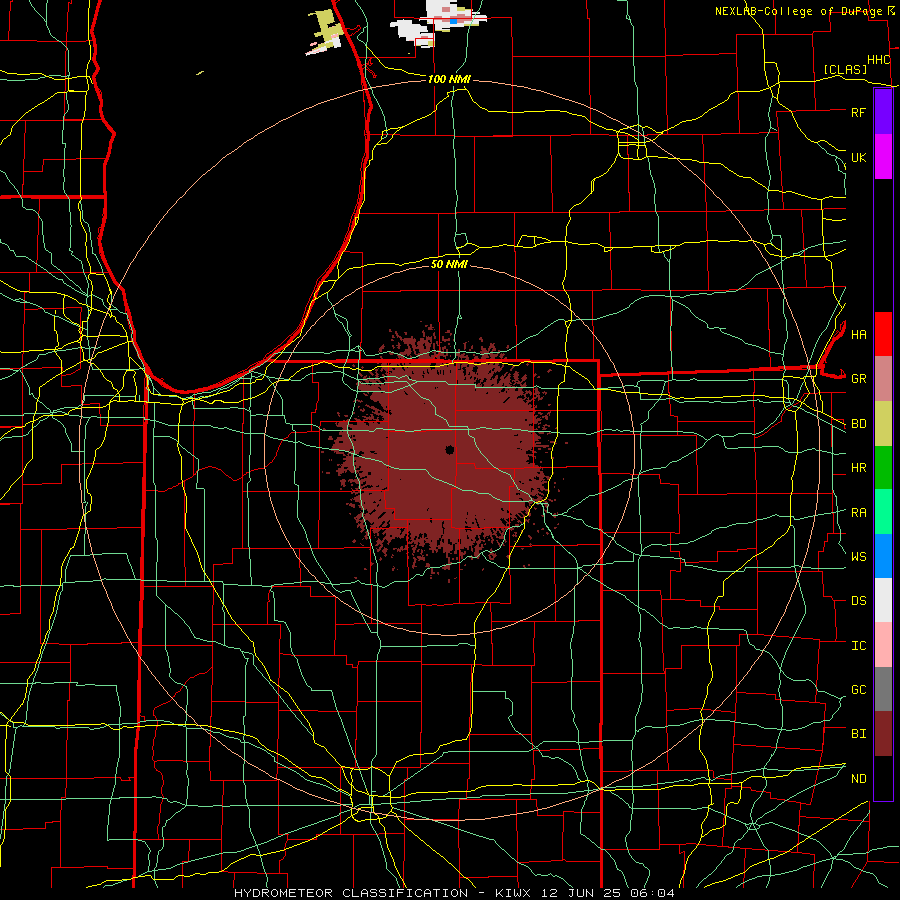Screen dimensions: 900x900
Task: Select the red HA legend swatch
Action: 883,334
